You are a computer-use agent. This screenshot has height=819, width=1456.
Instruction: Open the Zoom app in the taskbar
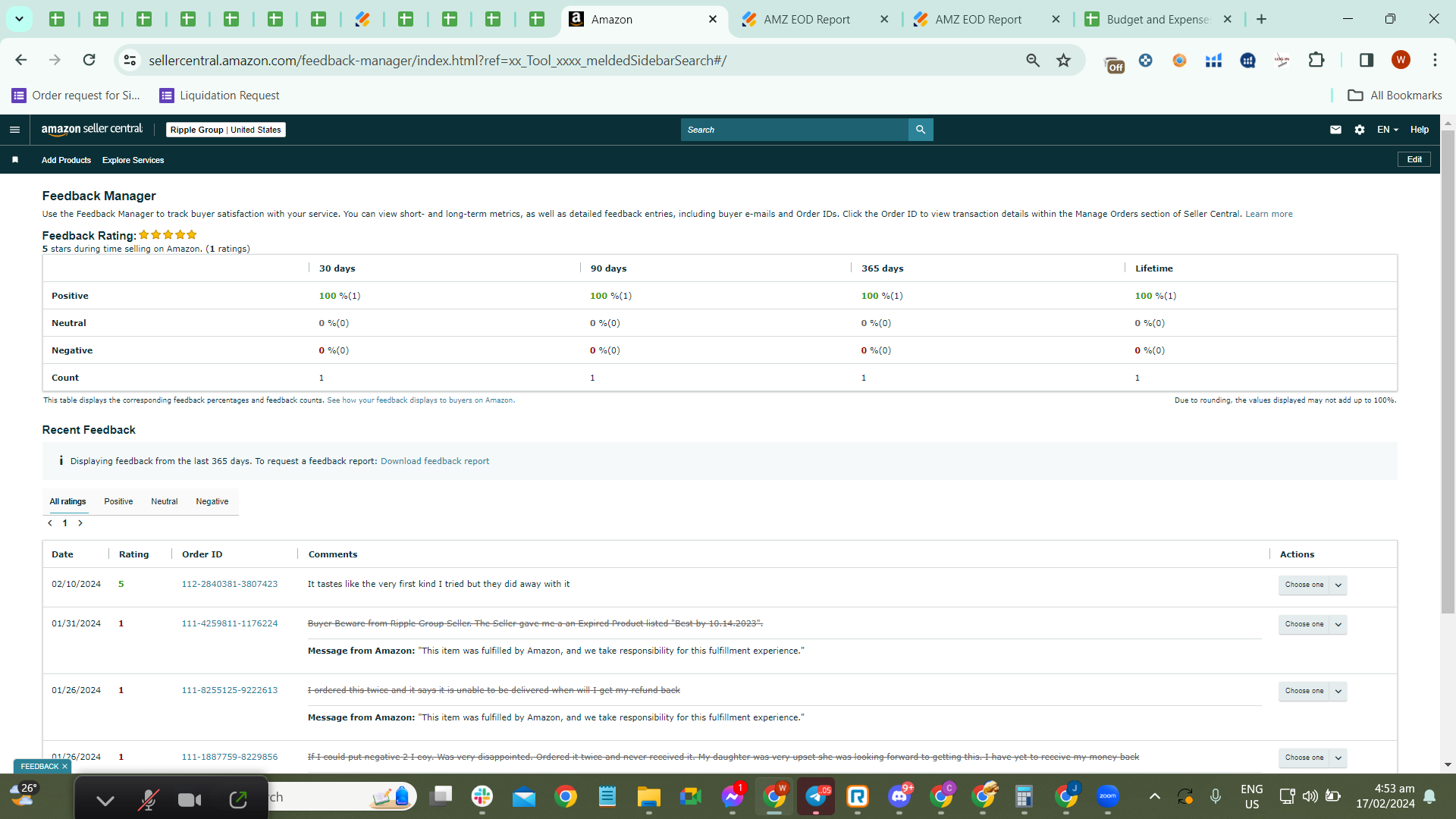click(x=1108, y=796)
